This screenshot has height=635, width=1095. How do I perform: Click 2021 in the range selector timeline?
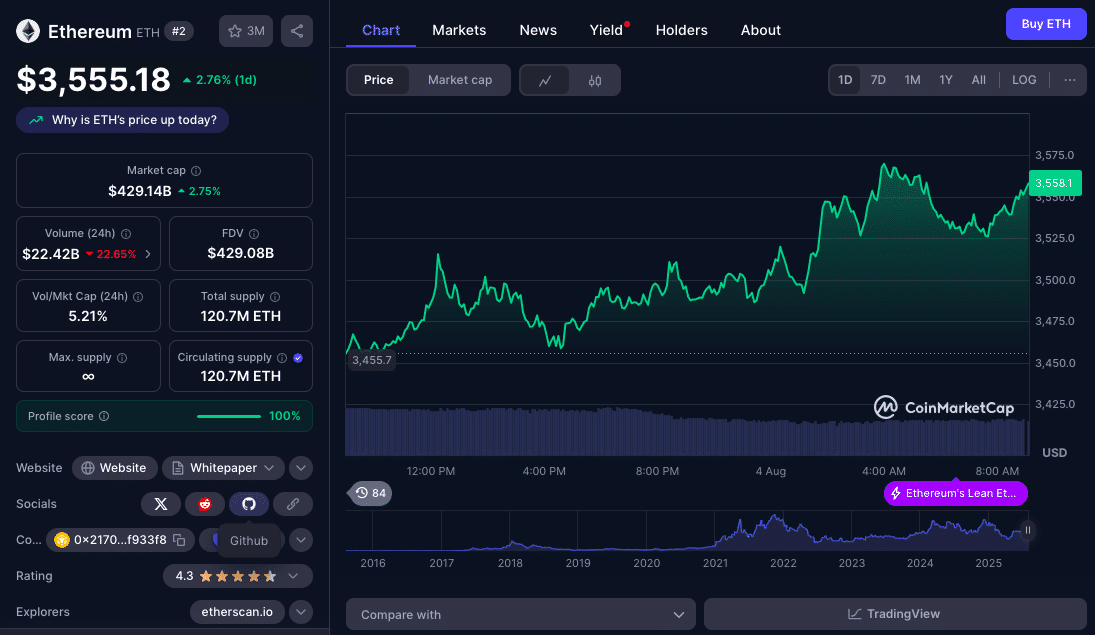pos(715,563)
